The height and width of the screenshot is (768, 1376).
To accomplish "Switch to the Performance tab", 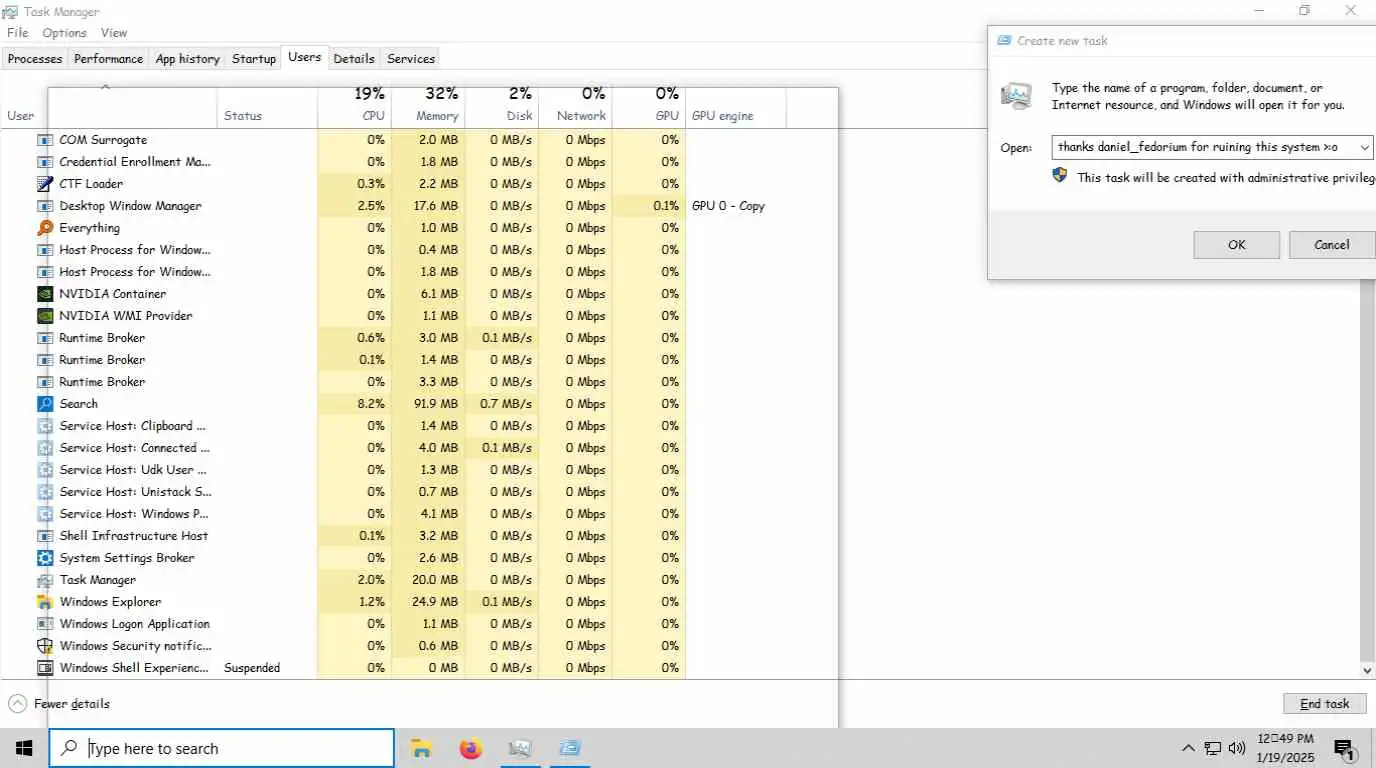I will point(108,59).
